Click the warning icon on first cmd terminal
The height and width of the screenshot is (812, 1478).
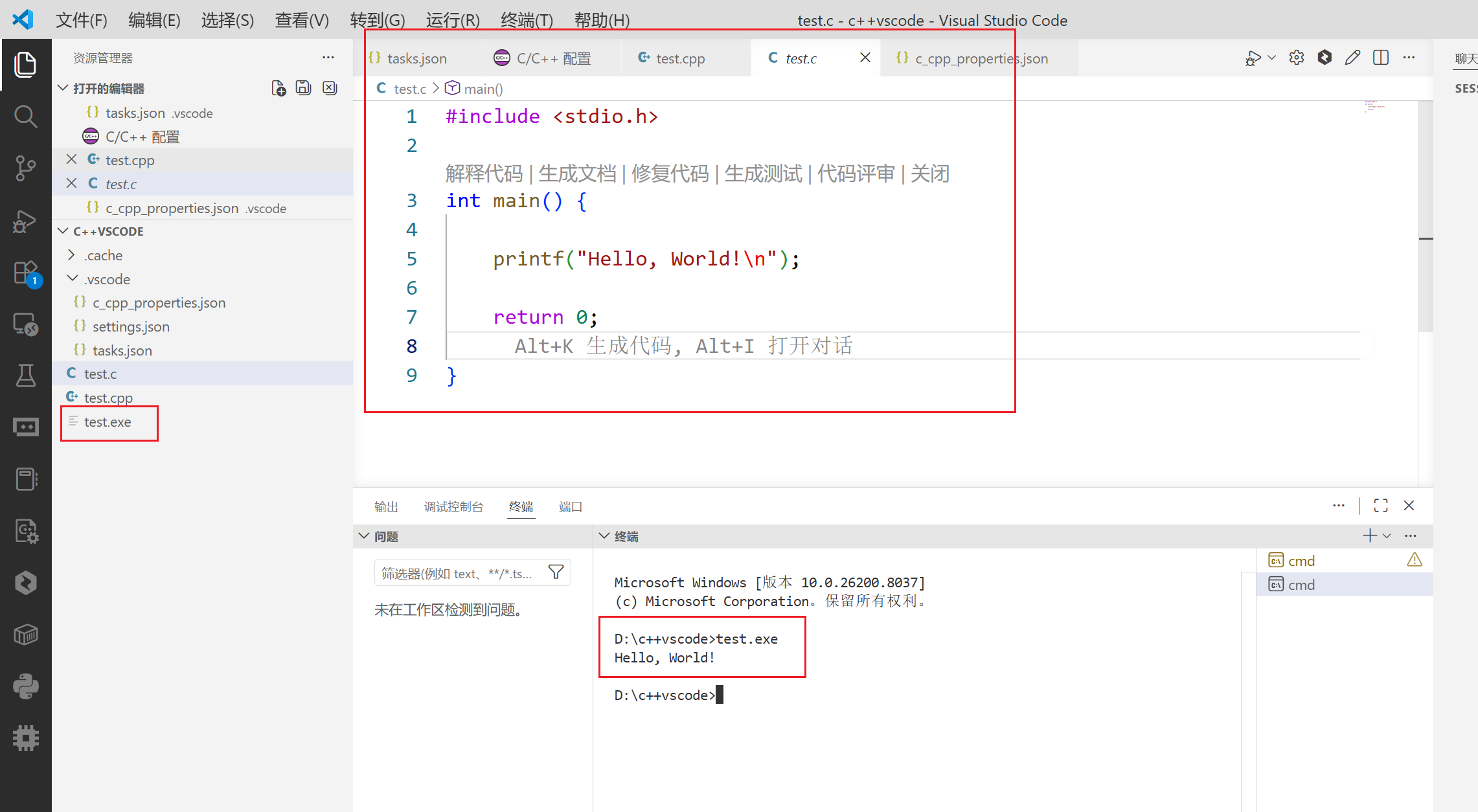coord(1415,560)
